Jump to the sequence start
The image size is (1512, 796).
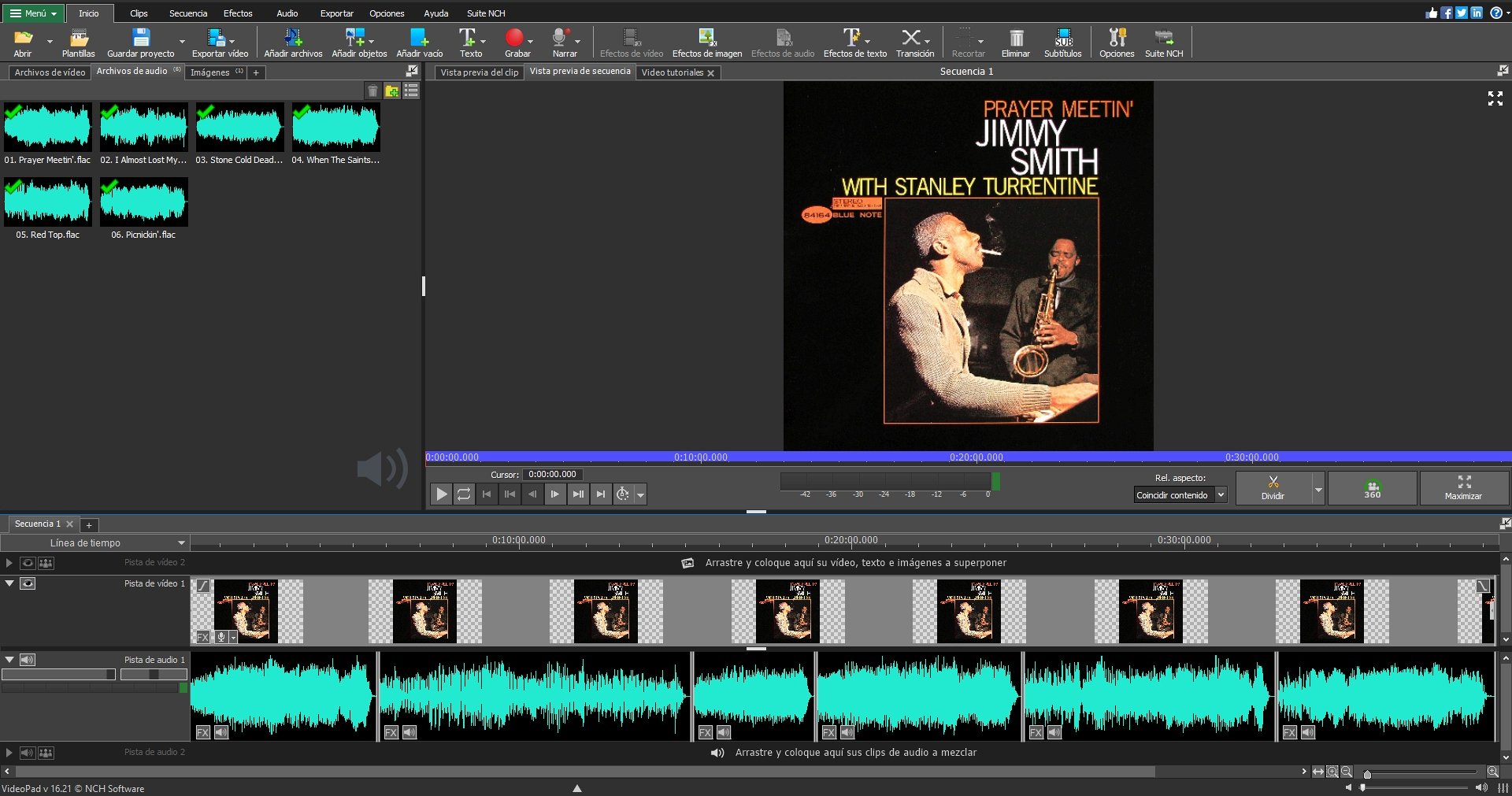point(487,494)
